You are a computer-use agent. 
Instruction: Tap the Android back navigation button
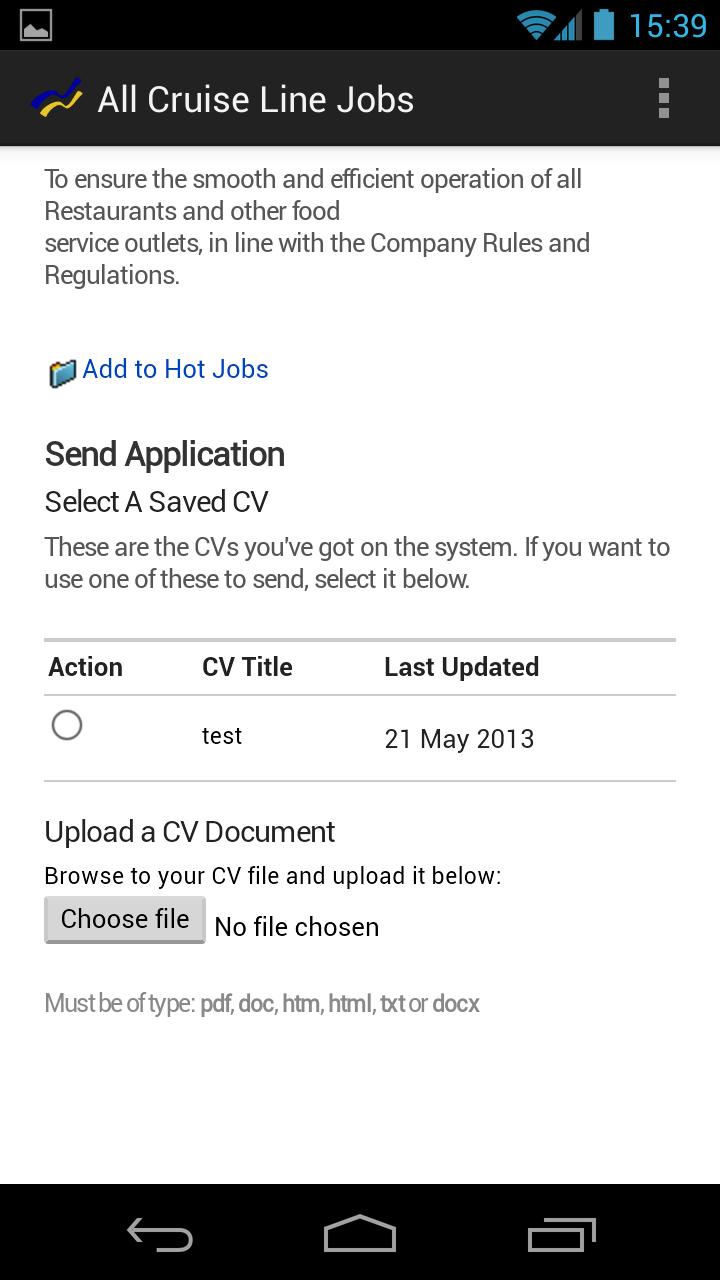click(x=160, y=1234)
